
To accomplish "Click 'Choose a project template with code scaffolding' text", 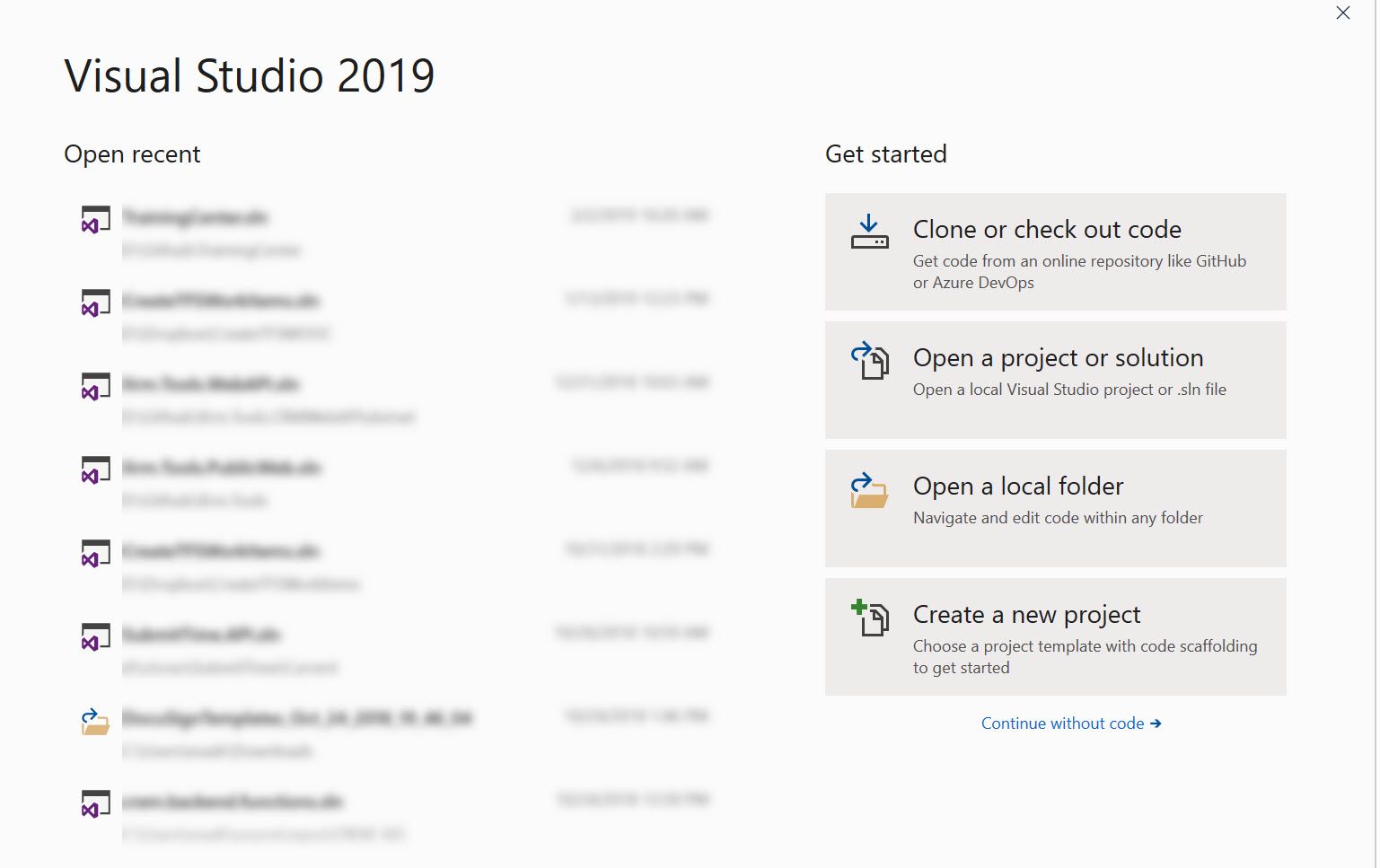I will coord(1085,657).
